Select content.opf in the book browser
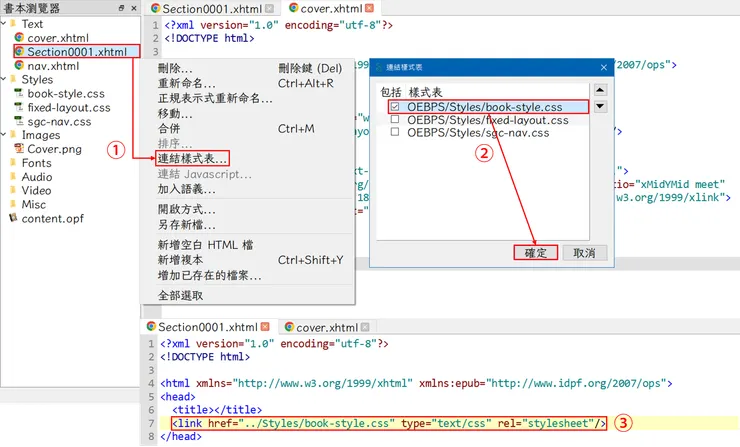 tap(52, 219)
